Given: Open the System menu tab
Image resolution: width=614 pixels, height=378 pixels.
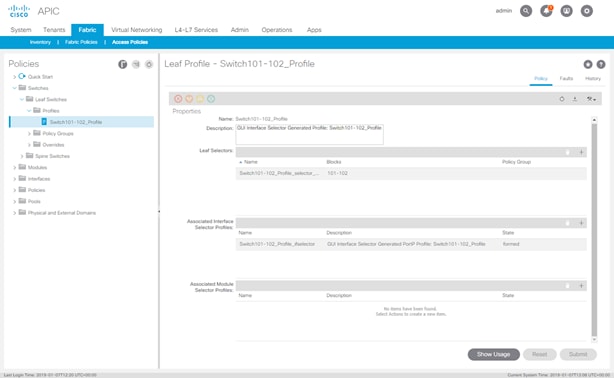Looking at the screenshot, I should 21,30.
